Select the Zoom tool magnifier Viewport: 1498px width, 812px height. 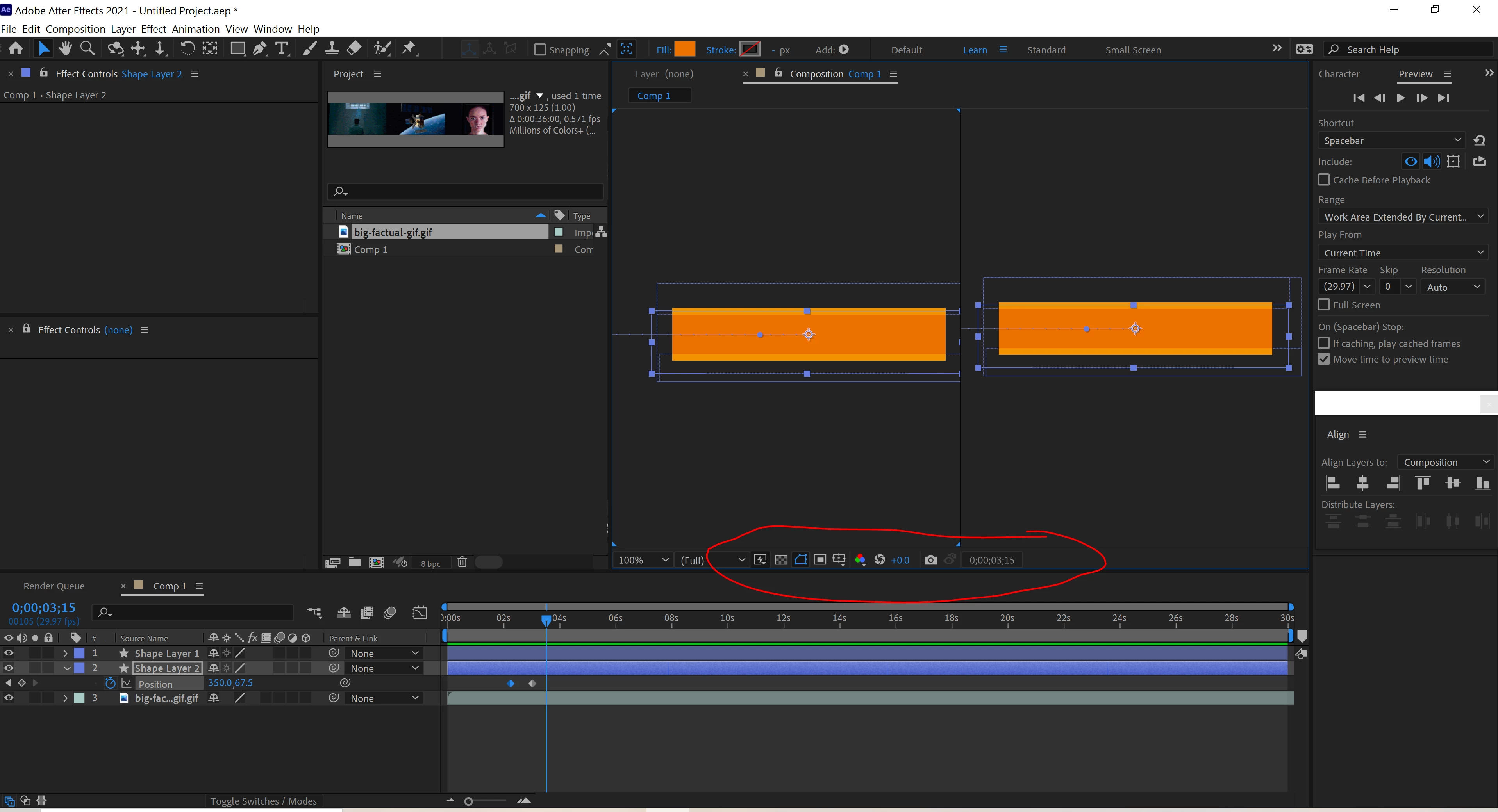(87, 49)
